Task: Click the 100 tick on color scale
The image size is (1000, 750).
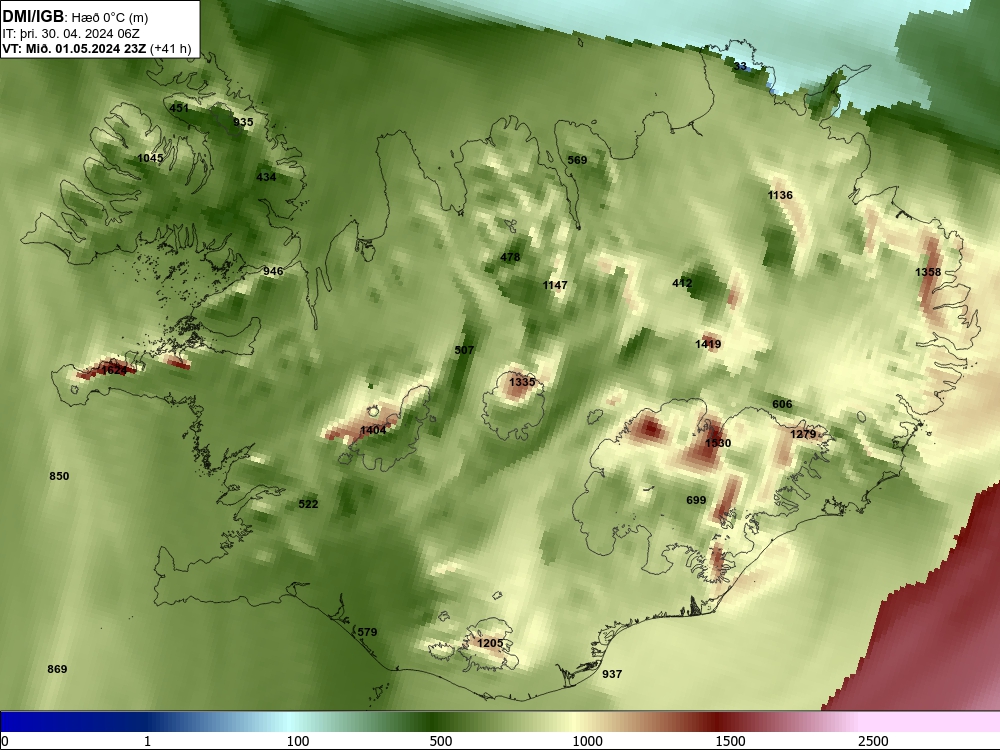Action: [x=298, y=740]
